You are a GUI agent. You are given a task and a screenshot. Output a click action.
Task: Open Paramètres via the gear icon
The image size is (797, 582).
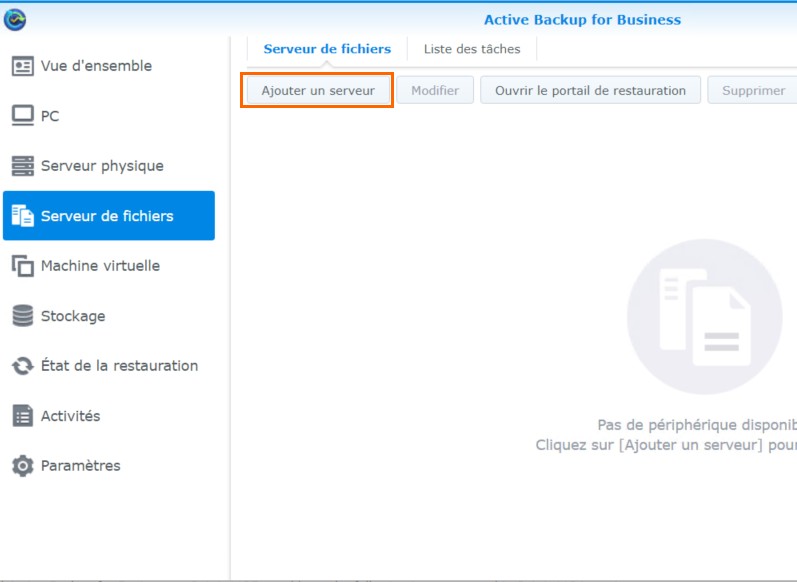click(22, 466)
